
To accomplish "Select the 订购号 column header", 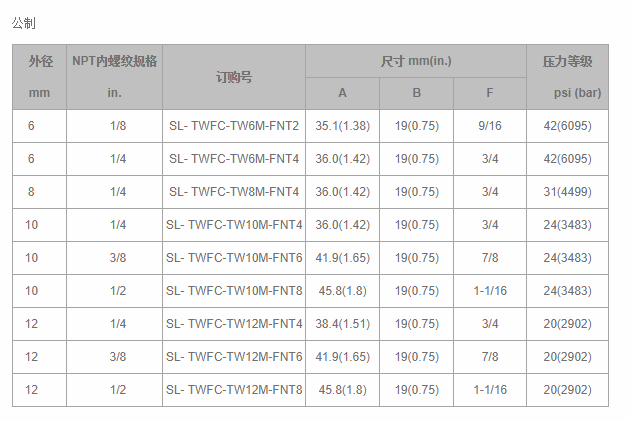I will click(234, 77).
